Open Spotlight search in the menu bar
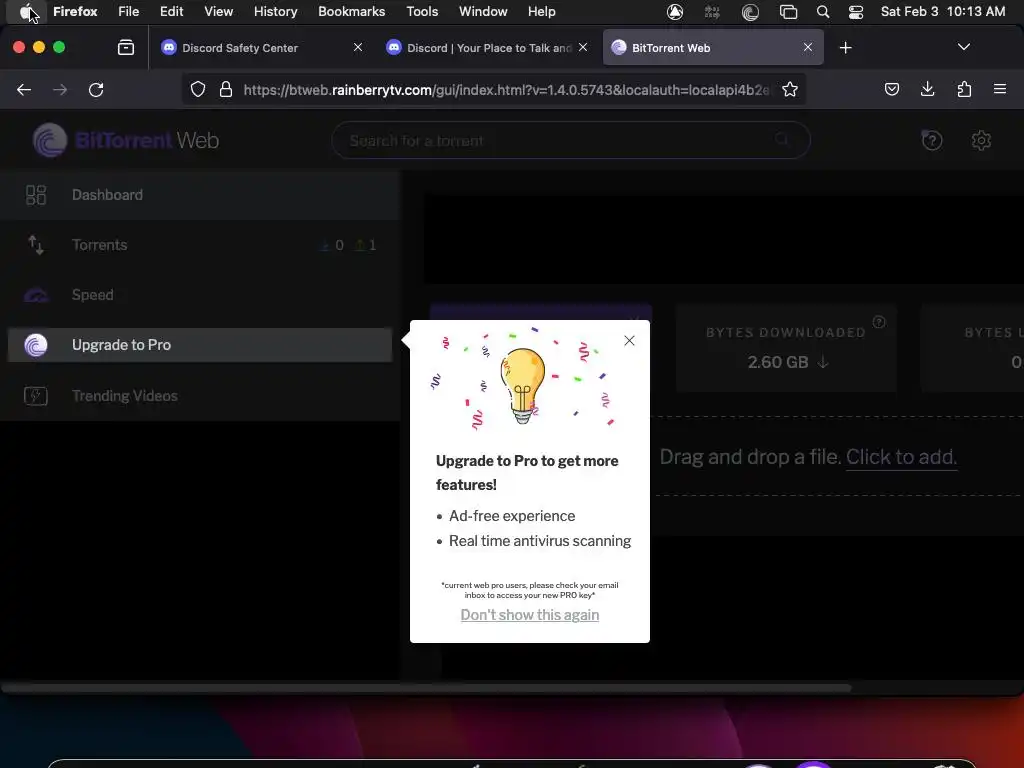The height and width of the screenshot is (768, 1024). click(823, 12)
